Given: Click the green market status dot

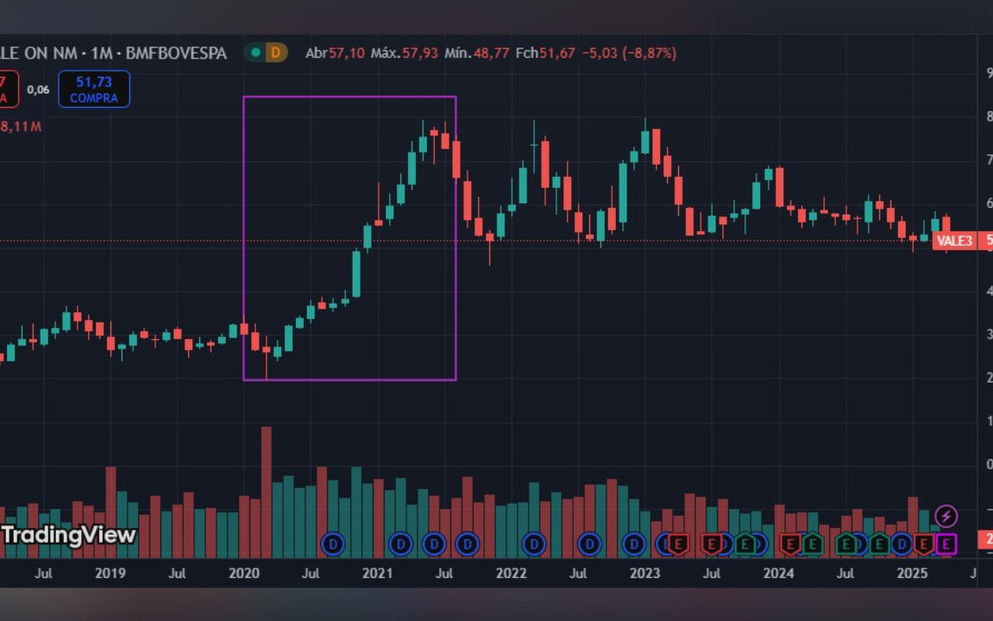Looking at the screenshot, I should [257, 53].
